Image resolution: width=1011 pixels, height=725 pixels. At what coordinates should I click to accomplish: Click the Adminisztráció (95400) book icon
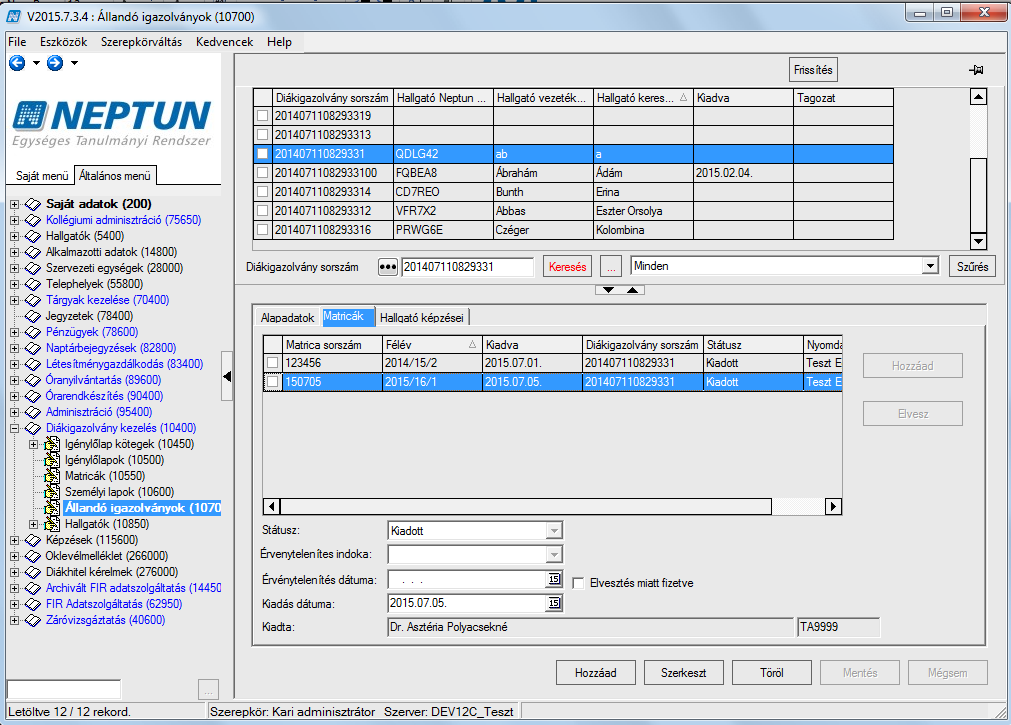pos(33,412)
